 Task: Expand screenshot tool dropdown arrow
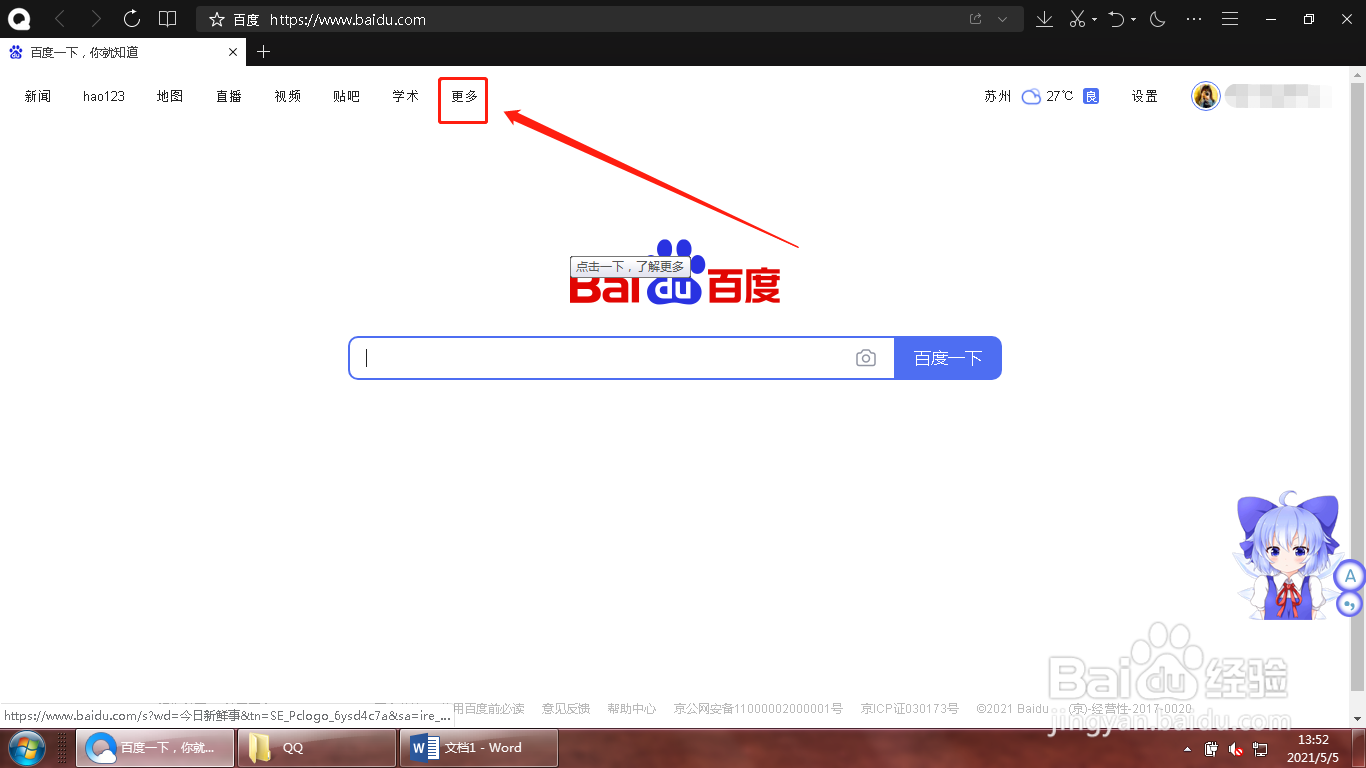point(1095,19)
